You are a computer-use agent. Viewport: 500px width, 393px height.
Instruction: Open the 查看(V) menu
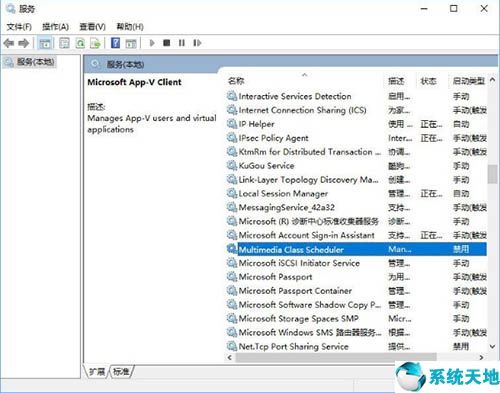(92, 27)
